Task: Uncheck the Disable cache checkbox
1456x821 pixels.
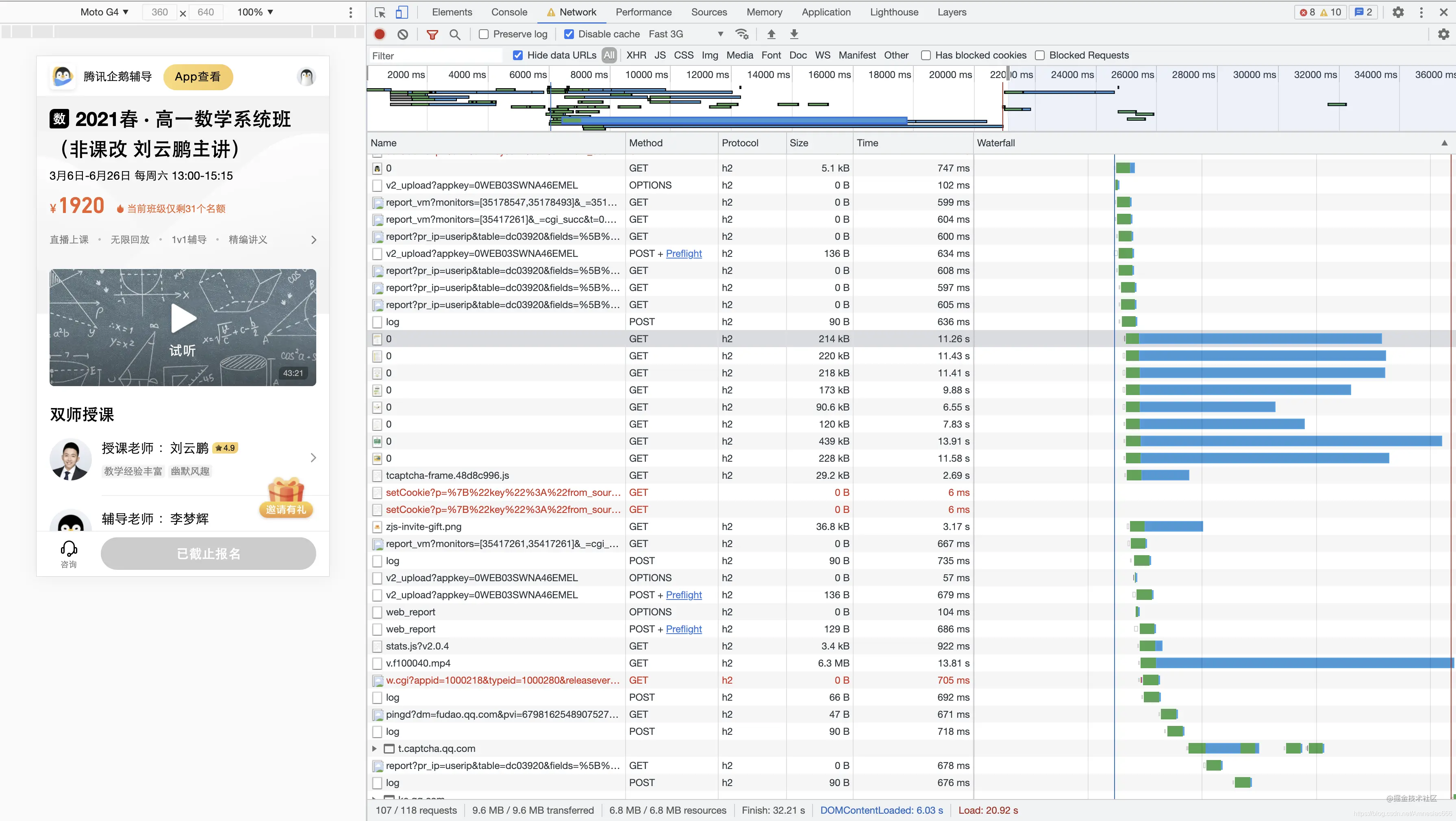Action: point(569,35)
